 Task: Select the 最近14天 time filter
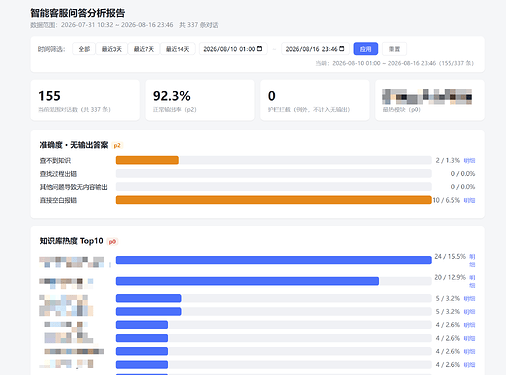[178, 49]
